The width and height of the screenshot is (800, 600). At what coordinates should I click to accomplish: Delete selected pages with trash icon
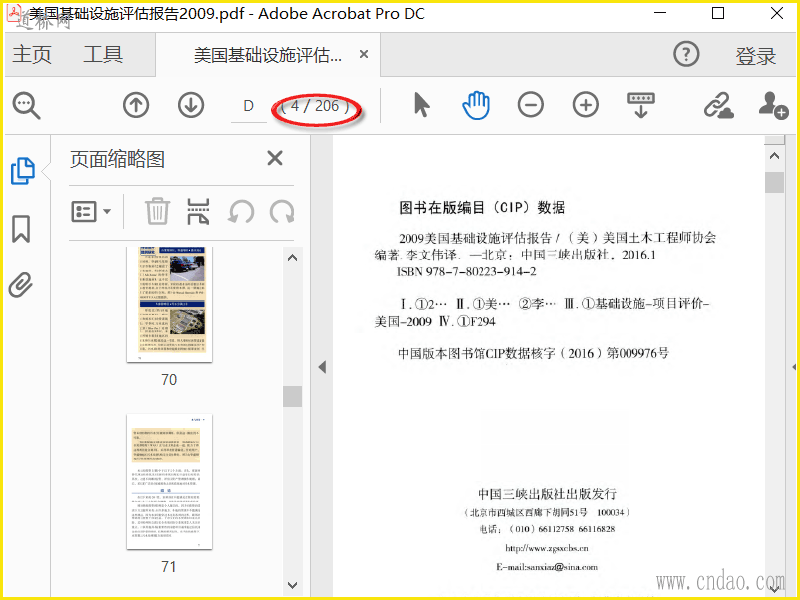(157, 211)
